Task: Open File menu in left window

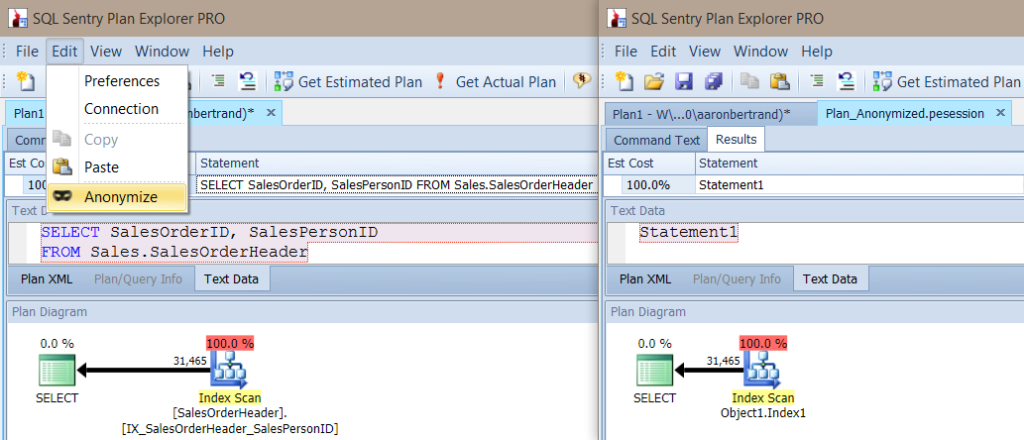Action: coord(27,52)
